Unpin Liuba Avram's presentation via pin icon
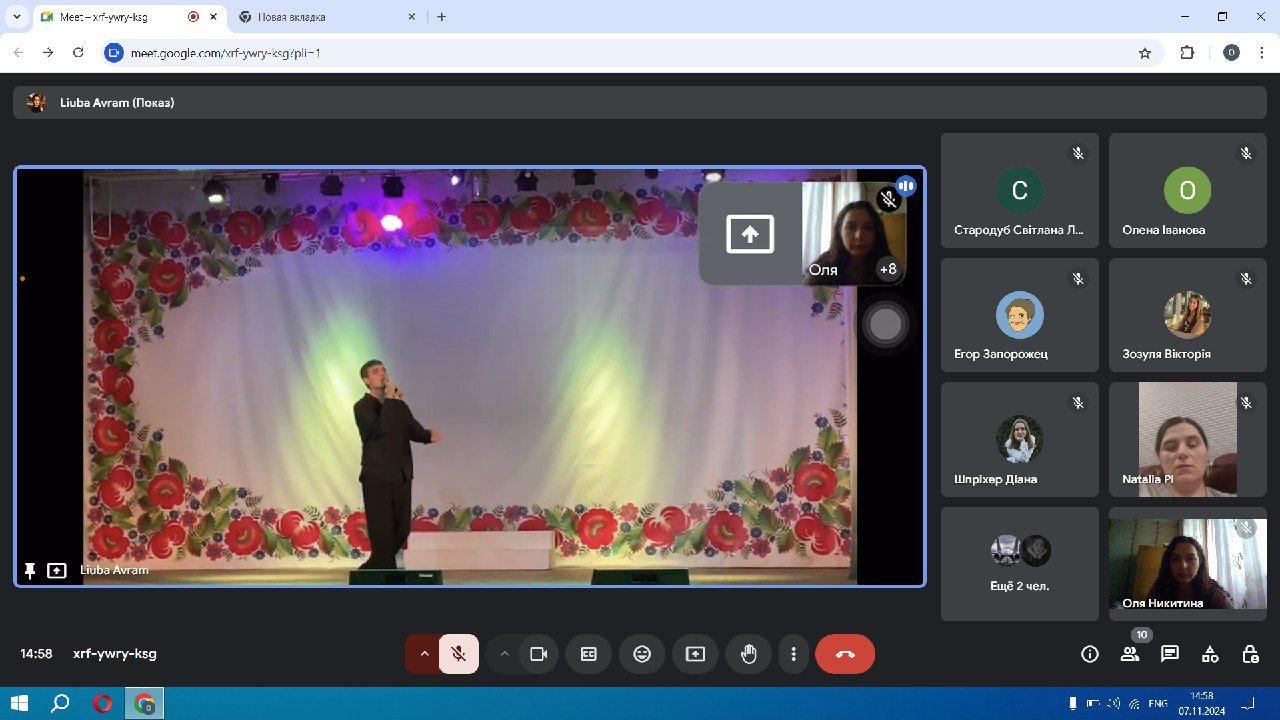The image size is (1280, 720). [30, 570]
